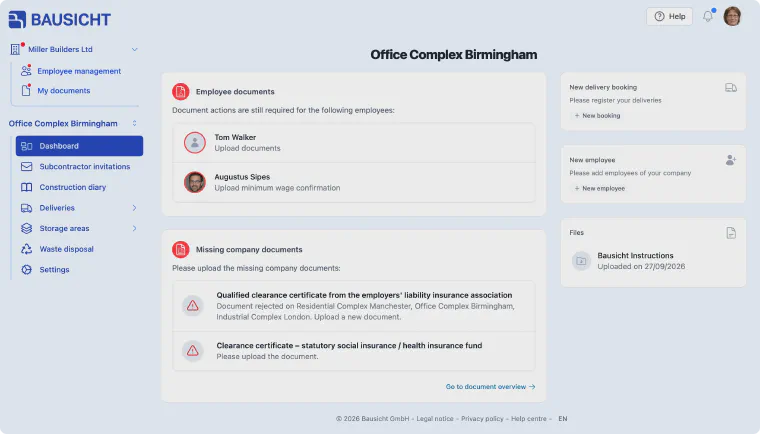Open the user profile avatar
This screenshot has height=434, width=760.
[732, 16]
